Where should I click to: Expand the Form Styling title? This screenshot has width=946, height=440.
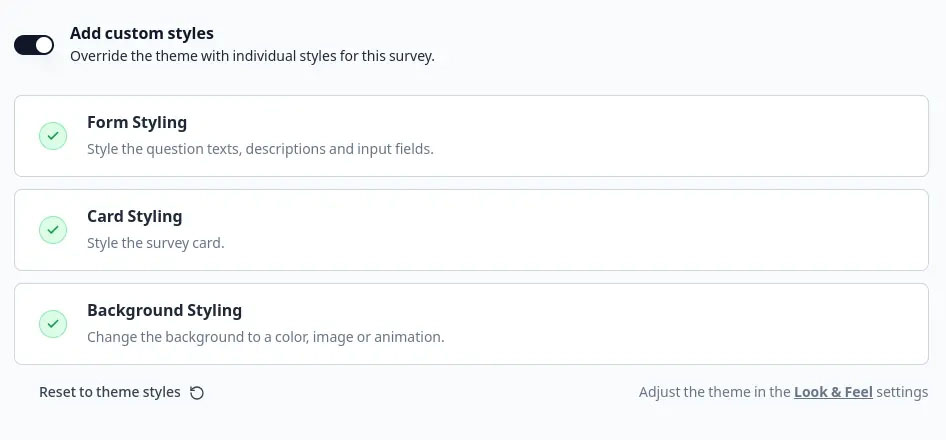click(137, 123)
